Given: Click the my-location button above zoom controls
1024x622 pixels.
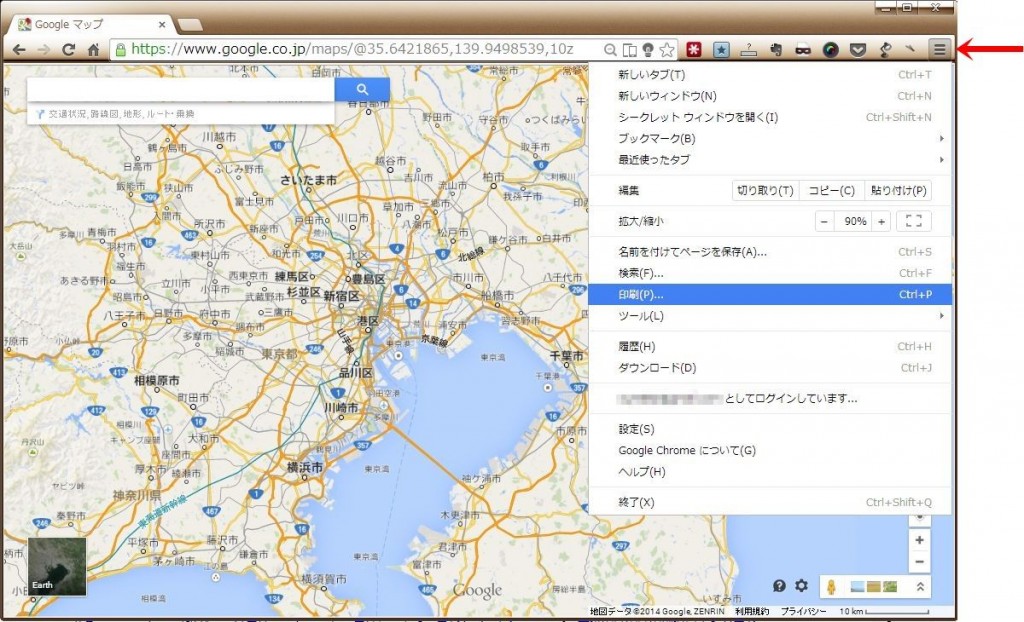Looking at the screenshot, I should click(x=920, y=517).
